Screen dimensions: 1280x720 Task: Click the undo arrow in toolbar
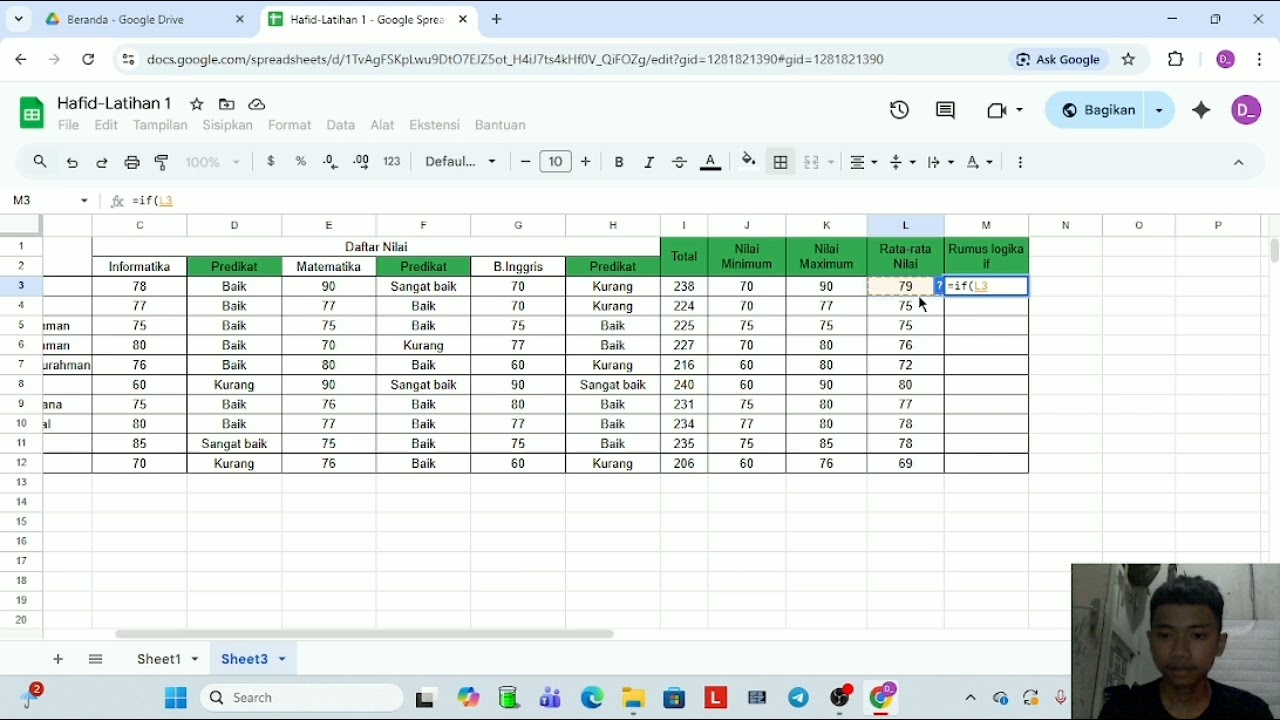[x=72, y=162]
